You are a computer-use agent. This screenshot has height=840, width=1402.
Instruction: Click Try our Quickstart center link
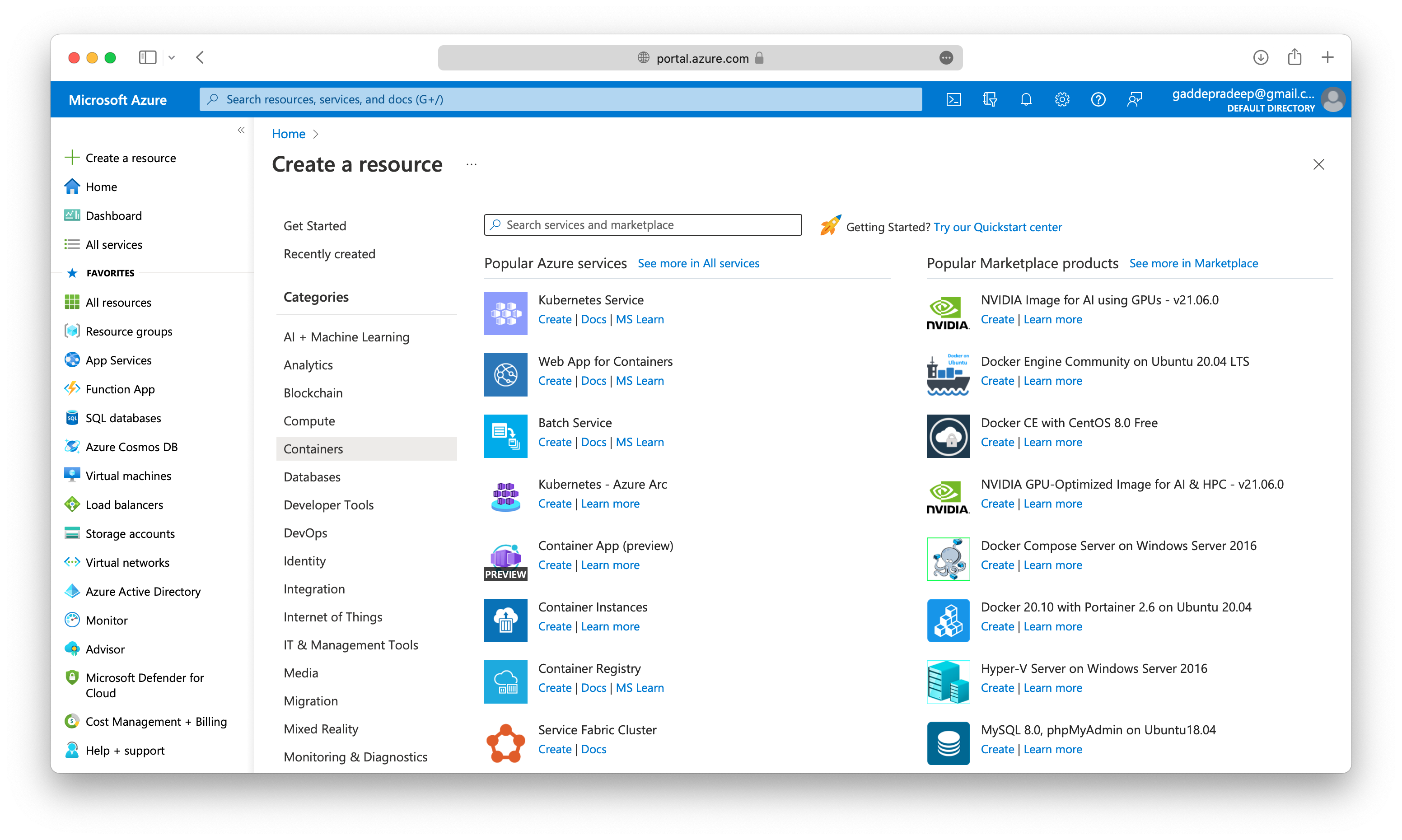(997, 227)
